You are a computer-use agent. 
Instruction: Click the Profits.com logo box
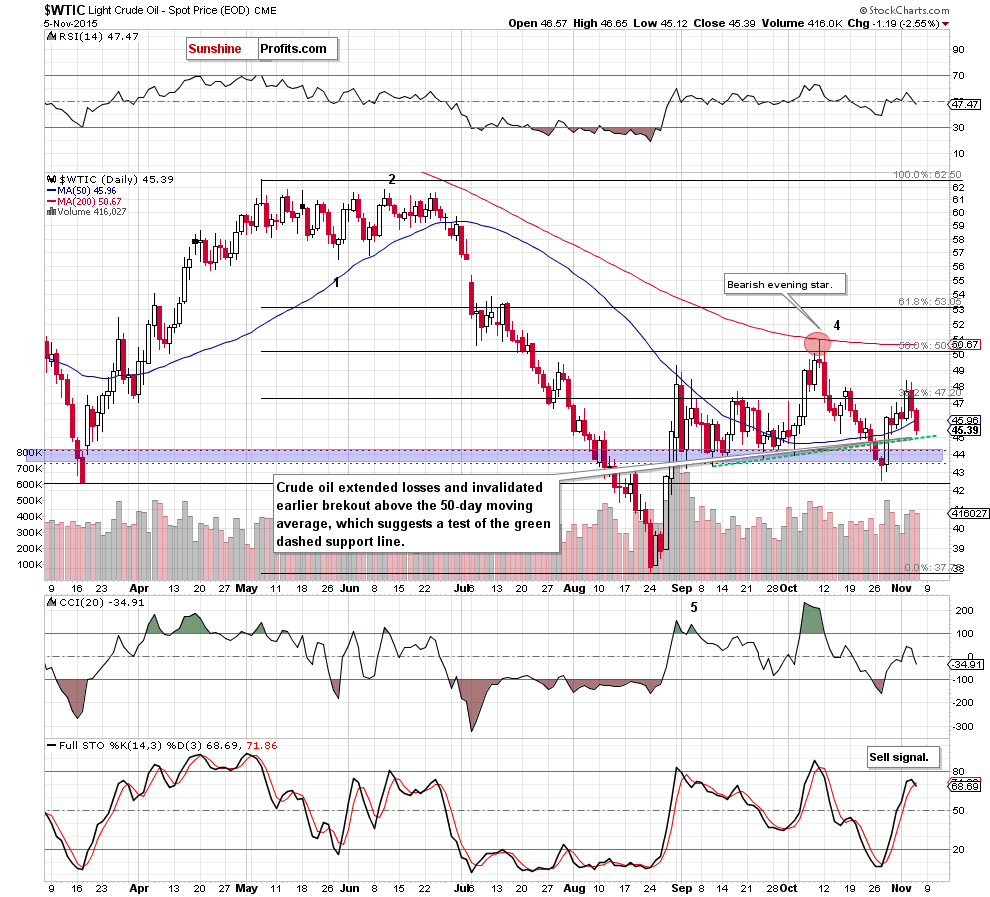pyautogui.click(x=297, y=49)
